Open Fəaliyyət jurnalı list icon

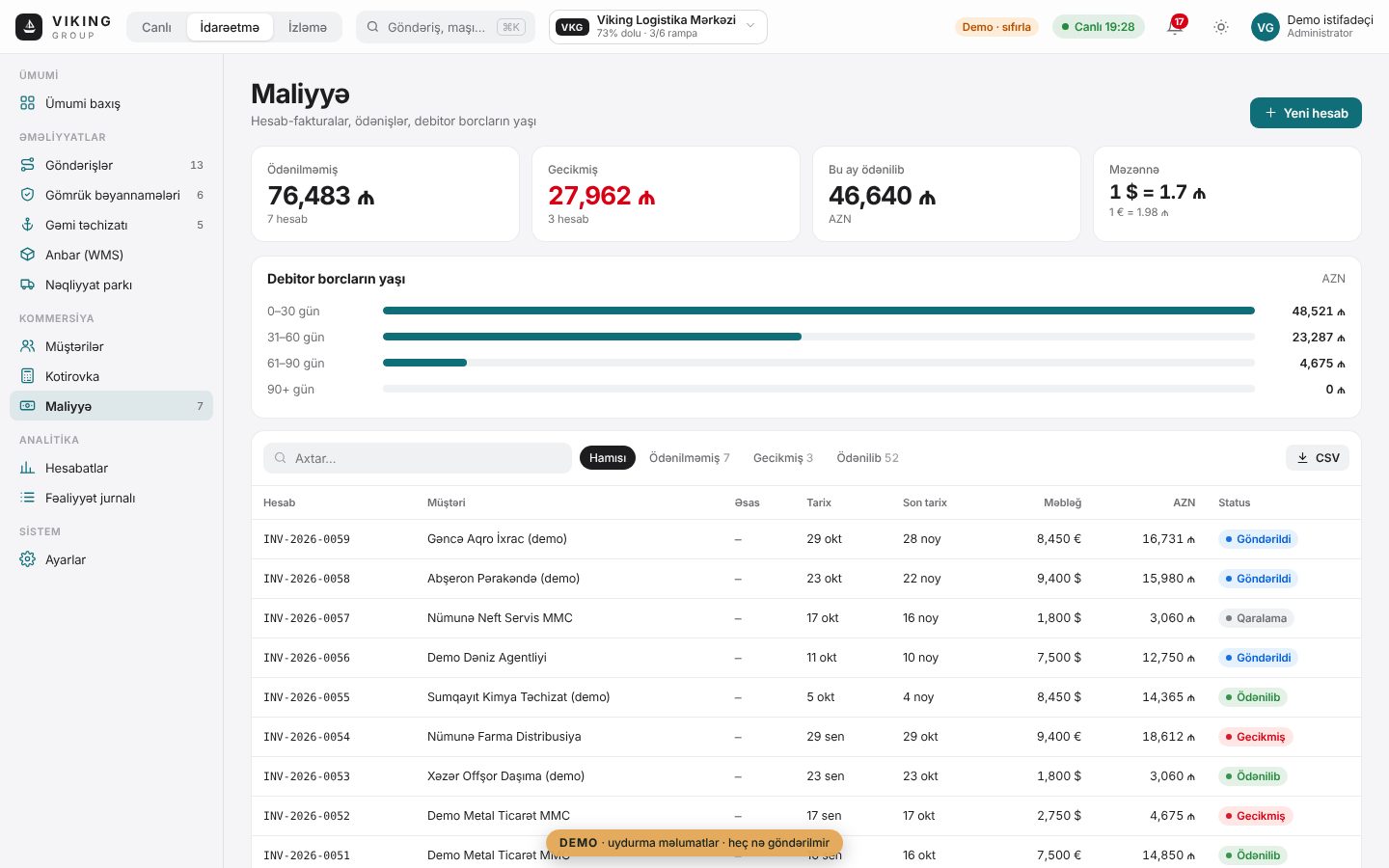click(28, 498)
